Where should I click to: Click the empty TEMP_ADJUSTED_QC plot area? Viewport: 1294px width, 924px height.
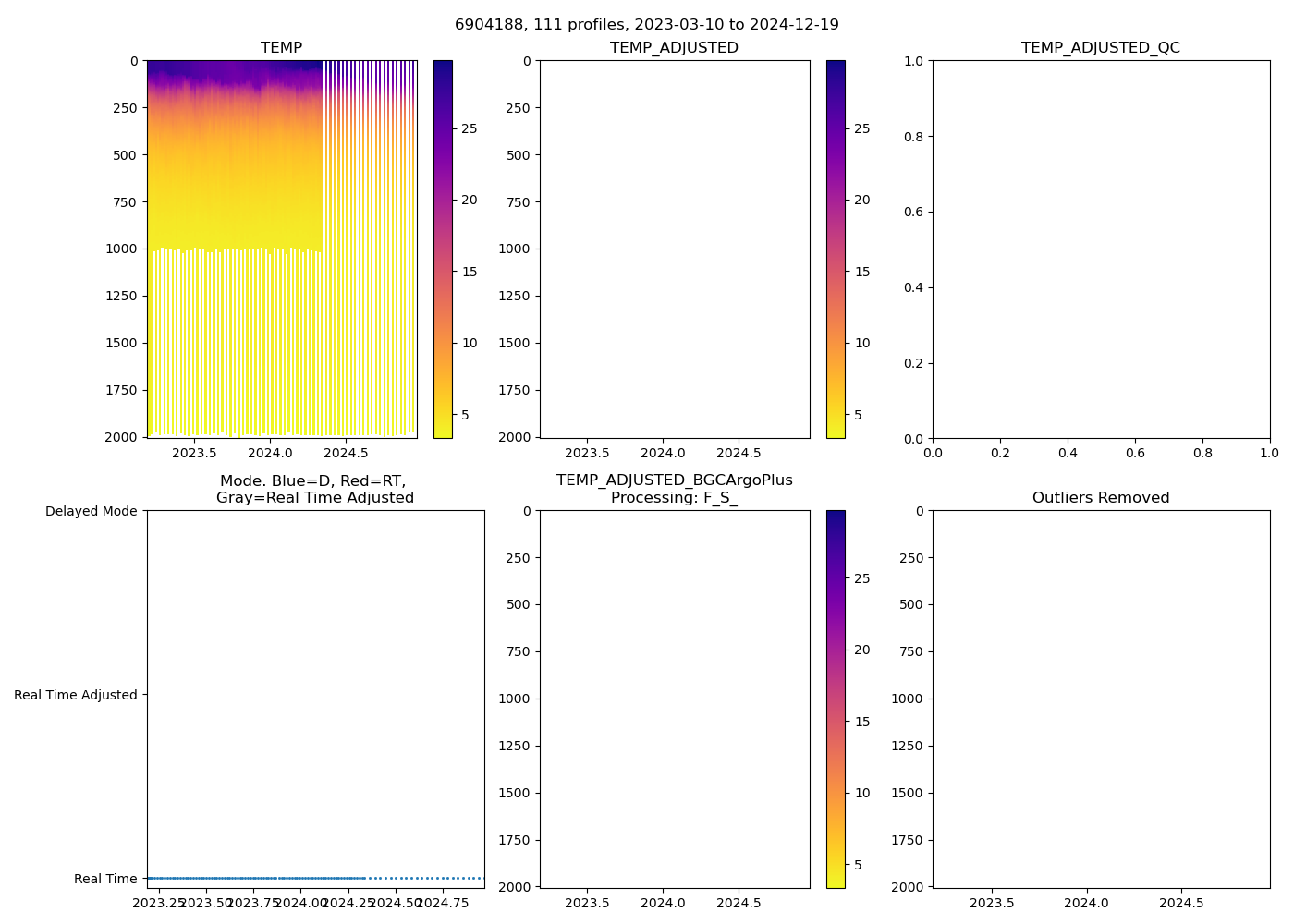point(1100,249)
